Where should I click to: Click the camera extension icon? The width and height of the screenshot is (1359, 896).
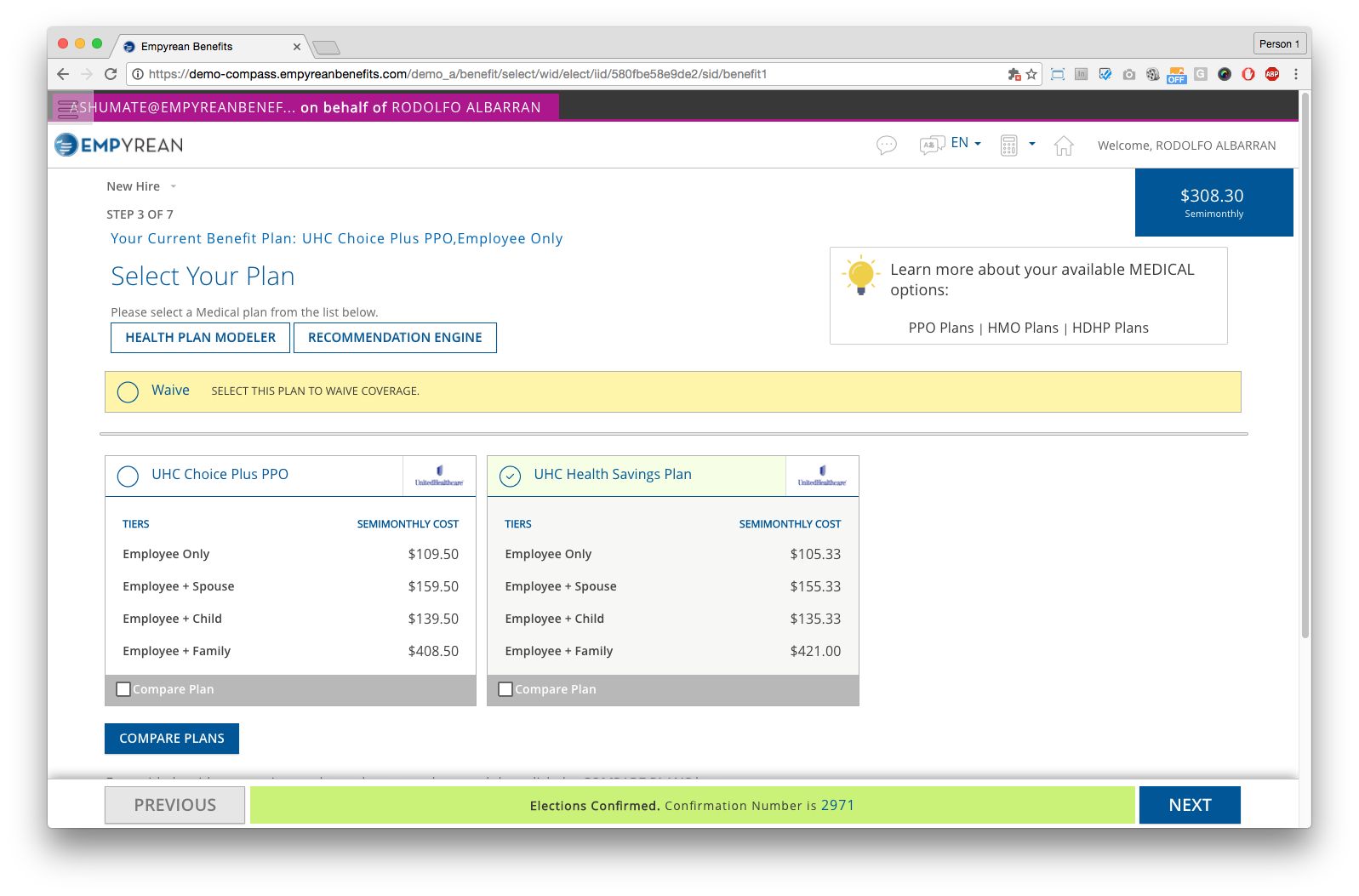1128,74
